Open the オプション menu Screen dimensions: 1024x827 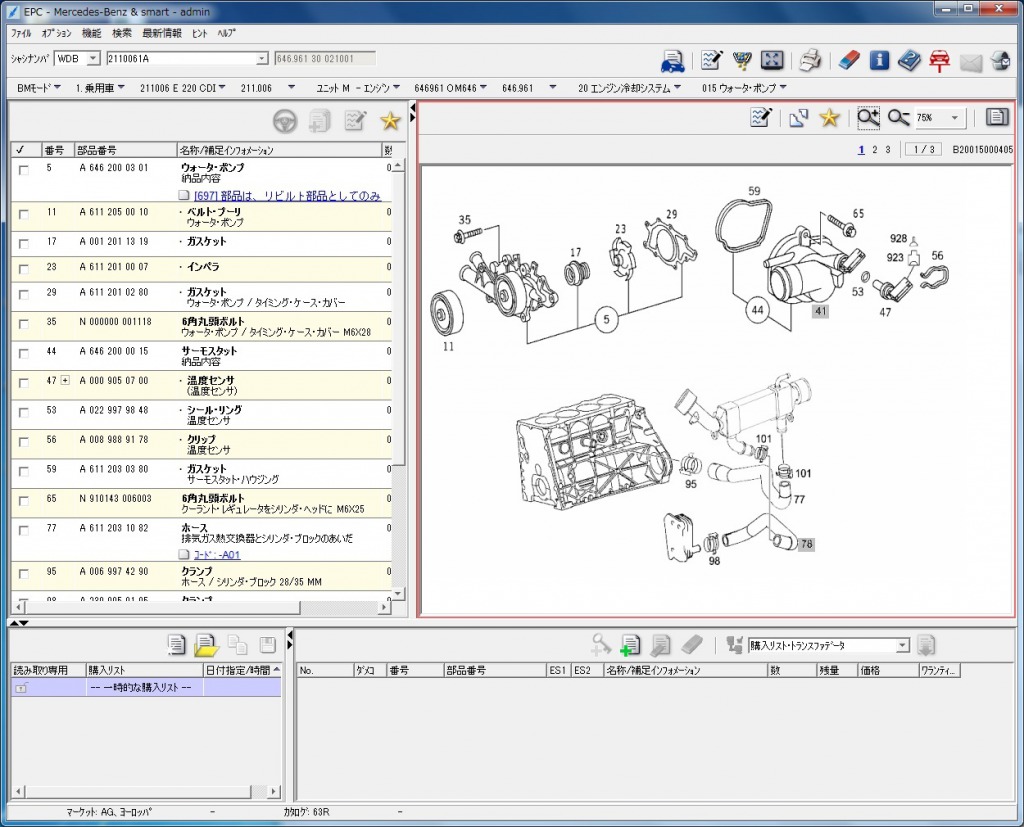tap(56, 33)
